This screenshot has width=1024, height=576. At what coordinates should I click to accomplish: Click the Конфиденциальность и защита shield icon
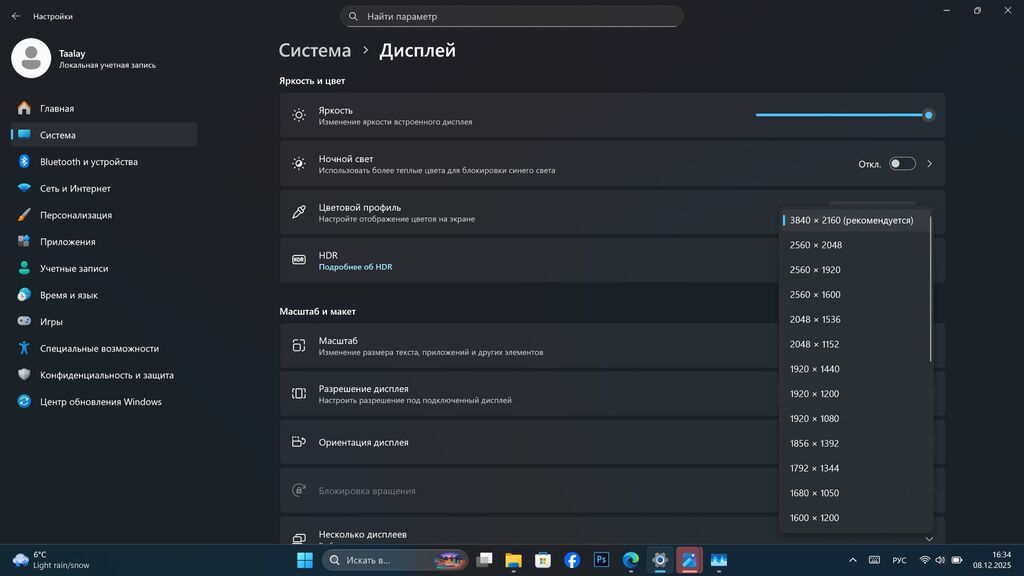24,375
